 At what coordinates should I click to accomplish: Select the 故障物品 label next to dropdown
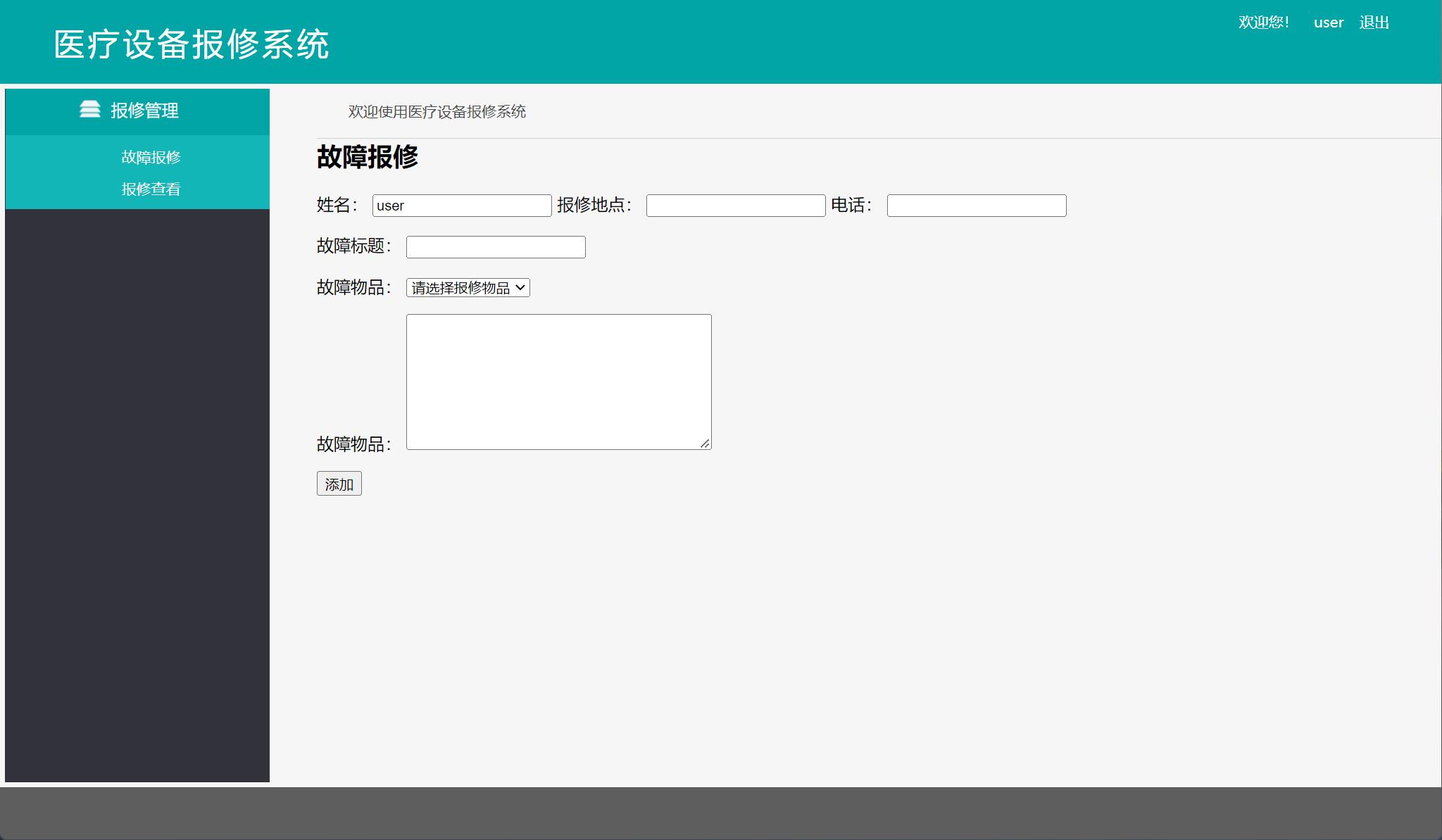coord(353,287)
